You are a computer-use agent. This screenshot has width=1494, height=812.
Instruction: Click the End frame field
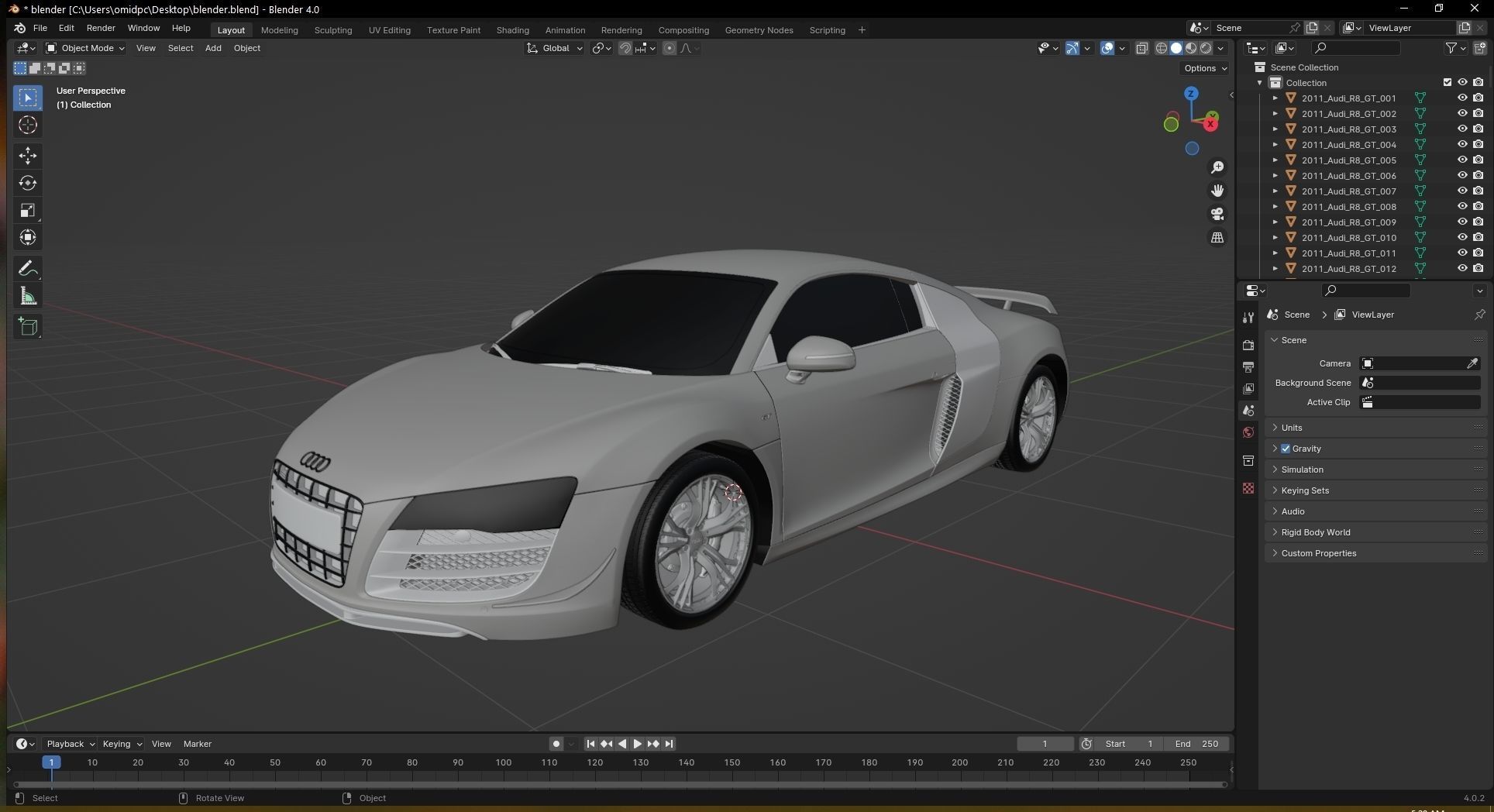[x=1196, y=744]
